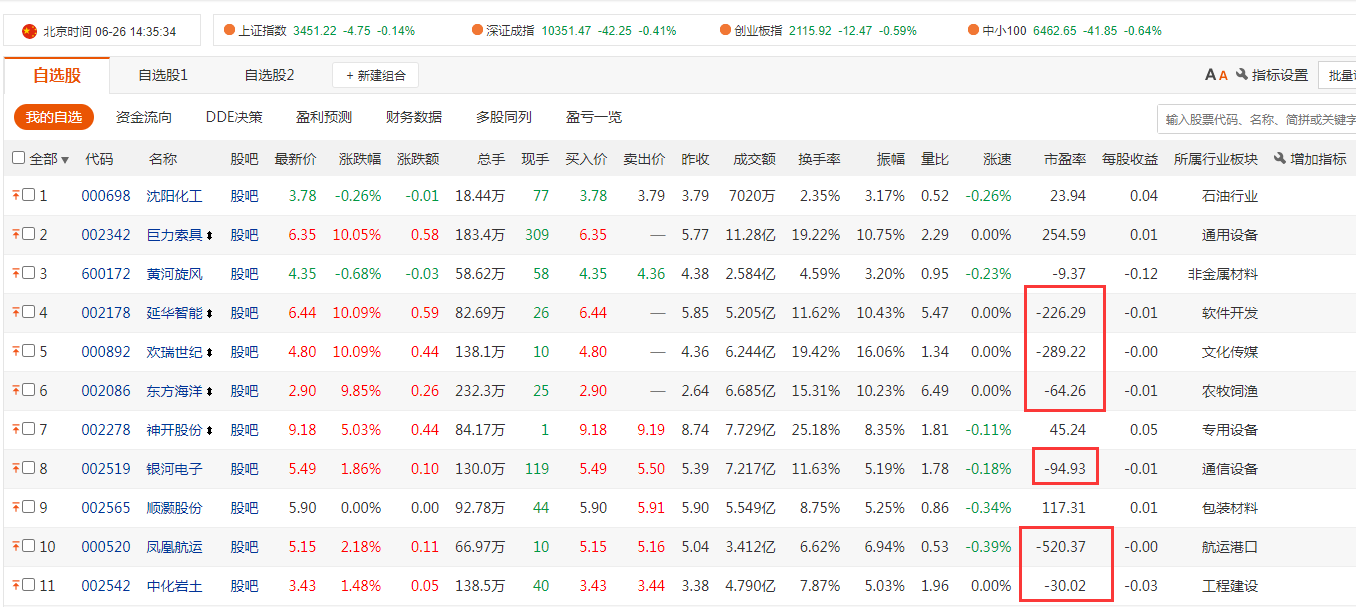The height and width of the screenshot is (607, 1356).
Task: Switch to the 自选股1 tab
Action: [x=163, y=75]
